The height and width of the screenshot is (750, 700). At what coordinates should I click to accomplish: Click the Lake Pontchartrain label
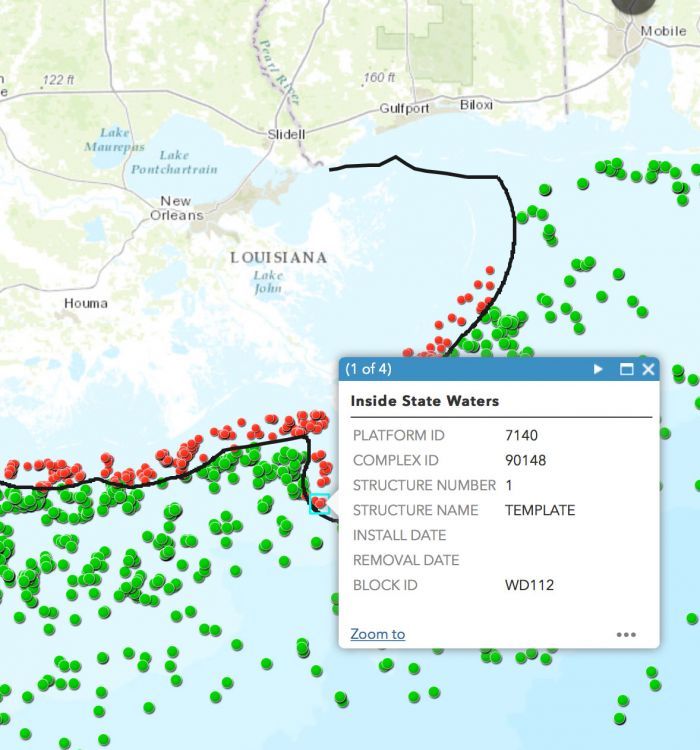tap(174, 162)
